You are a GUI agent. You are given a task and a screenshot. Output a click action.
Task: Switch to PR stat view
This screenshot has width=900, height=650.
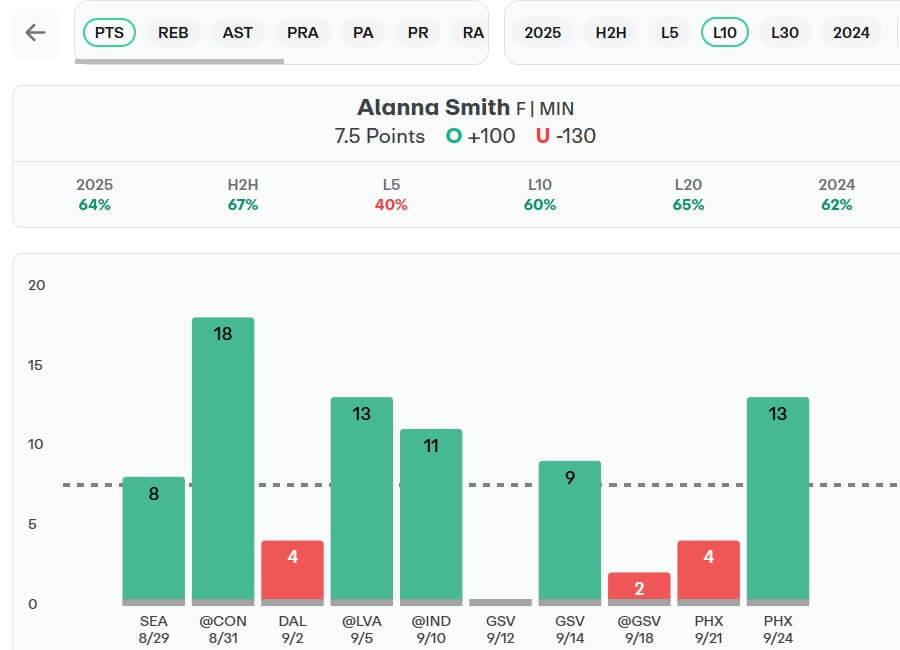click(x=418, y=33)
